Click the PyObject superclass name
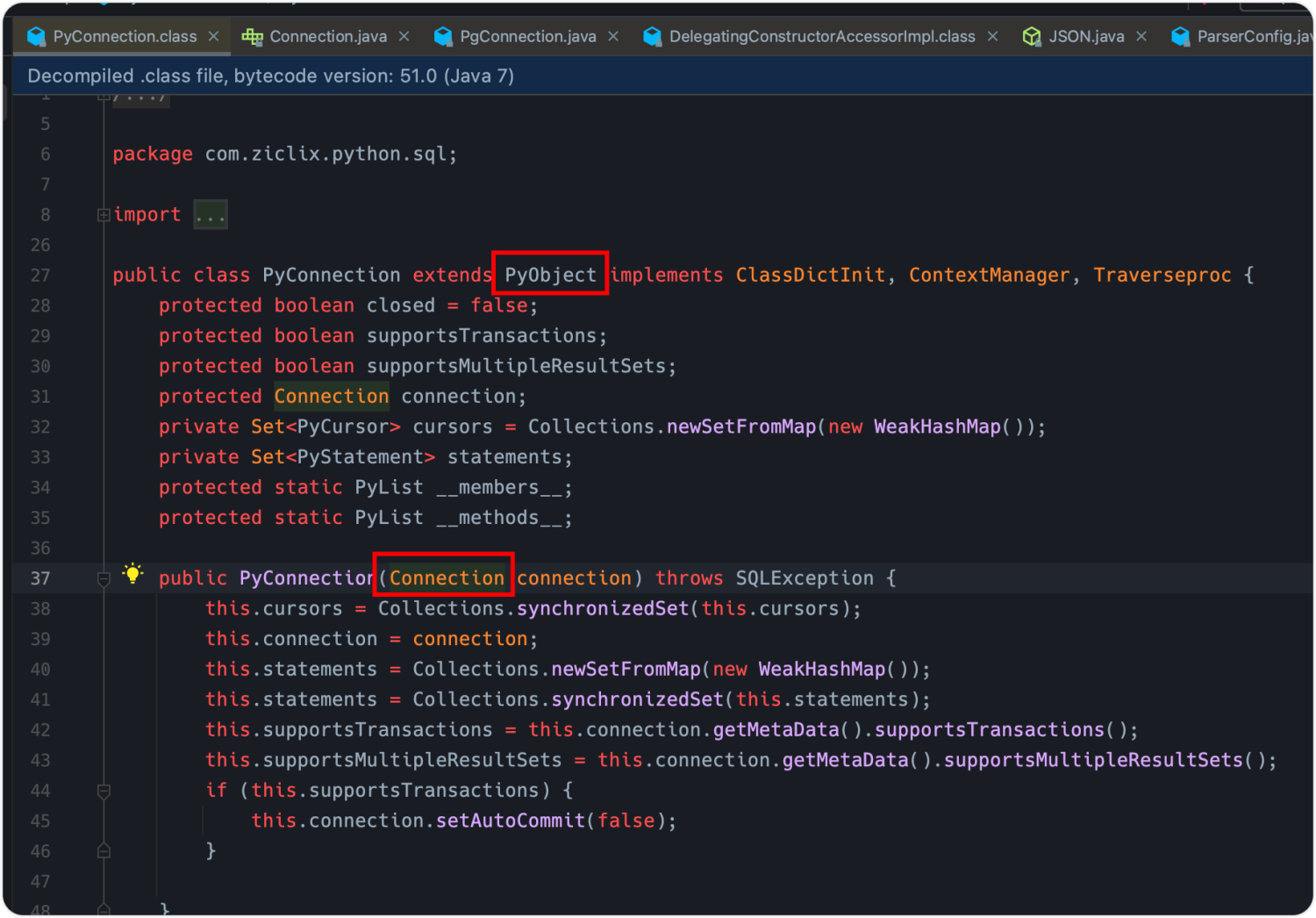The width and height of the screenshot is (1316, 918). click(x=550, y=275)
